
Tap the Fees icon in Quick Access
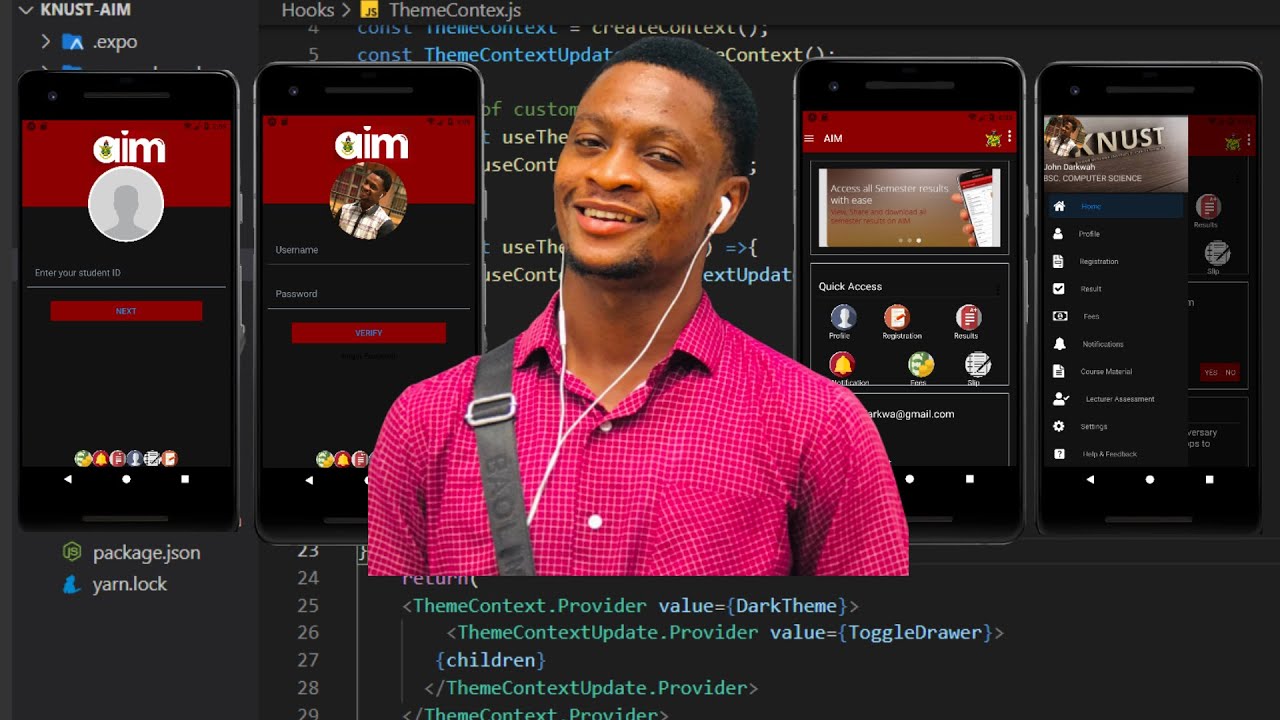[921, 364]
